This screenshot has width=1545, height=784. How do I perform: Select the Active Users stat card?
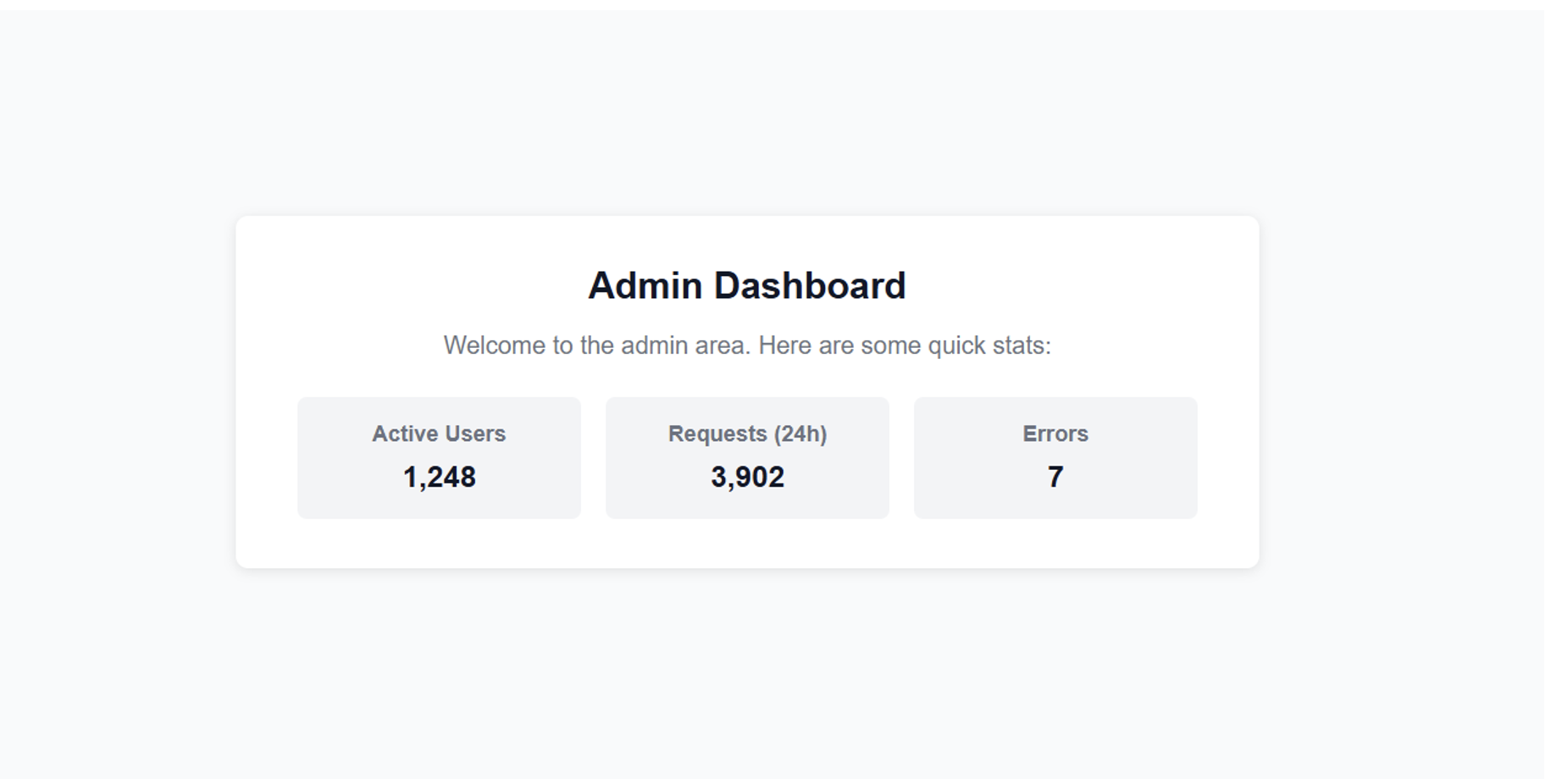point(439,500)
